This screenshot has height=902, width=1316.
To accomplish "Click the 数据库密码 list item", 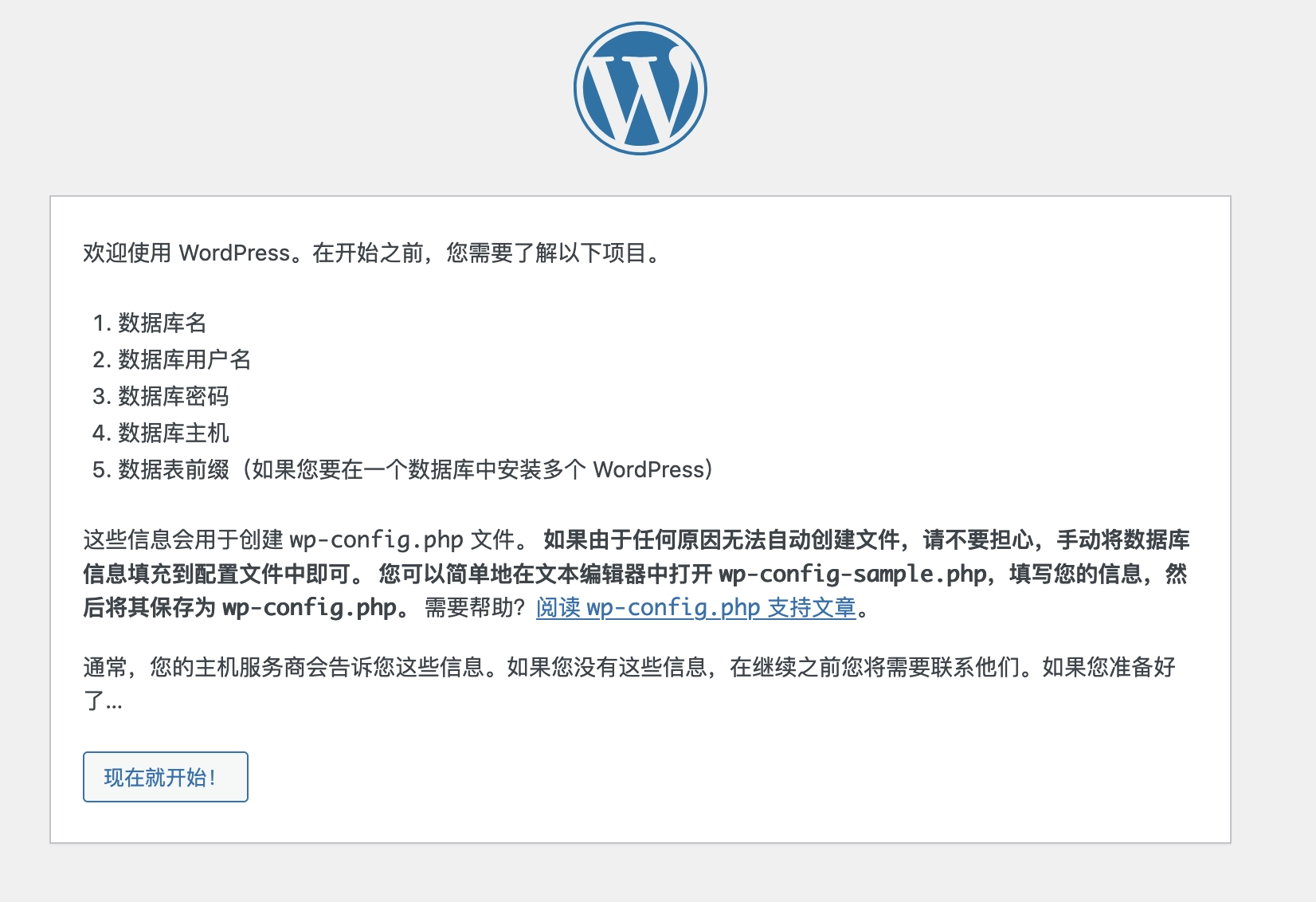I will click(x=173, y=396).
